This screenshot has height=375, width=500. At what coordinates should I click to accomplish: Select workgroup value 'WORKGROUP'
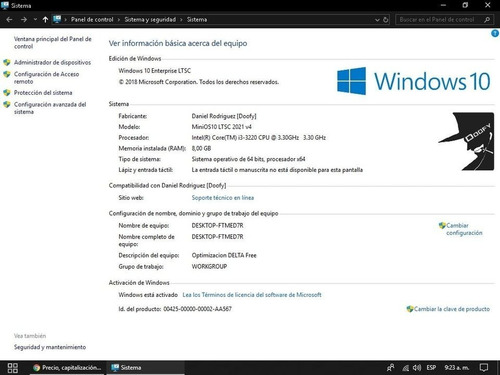(x=209, y=266)
